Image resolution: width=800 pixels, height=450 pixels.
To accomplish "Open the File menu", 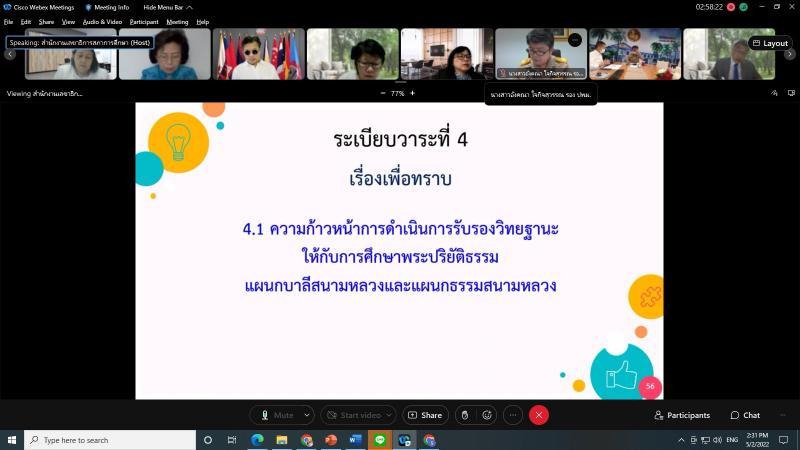I will (x=8, y=22).
